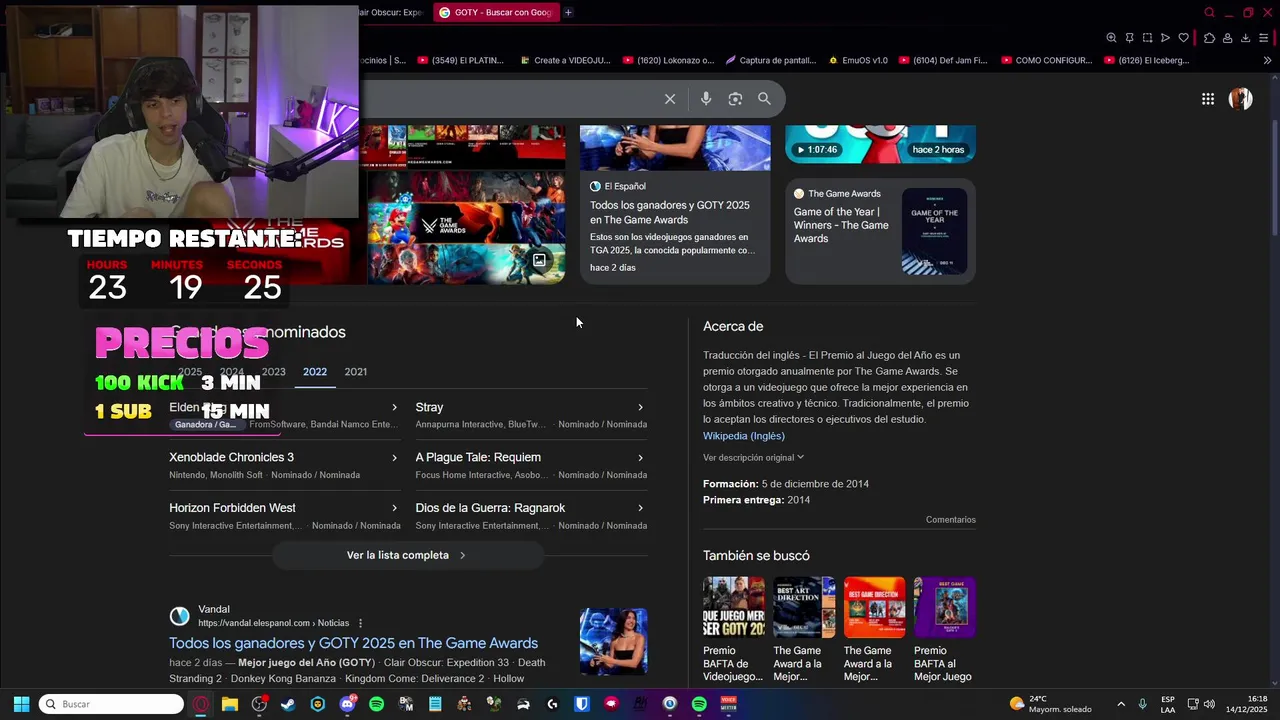The image size is (1280, 720).
Task: Open the Captura de pantalla bookmark
Action: pos(770,60)
